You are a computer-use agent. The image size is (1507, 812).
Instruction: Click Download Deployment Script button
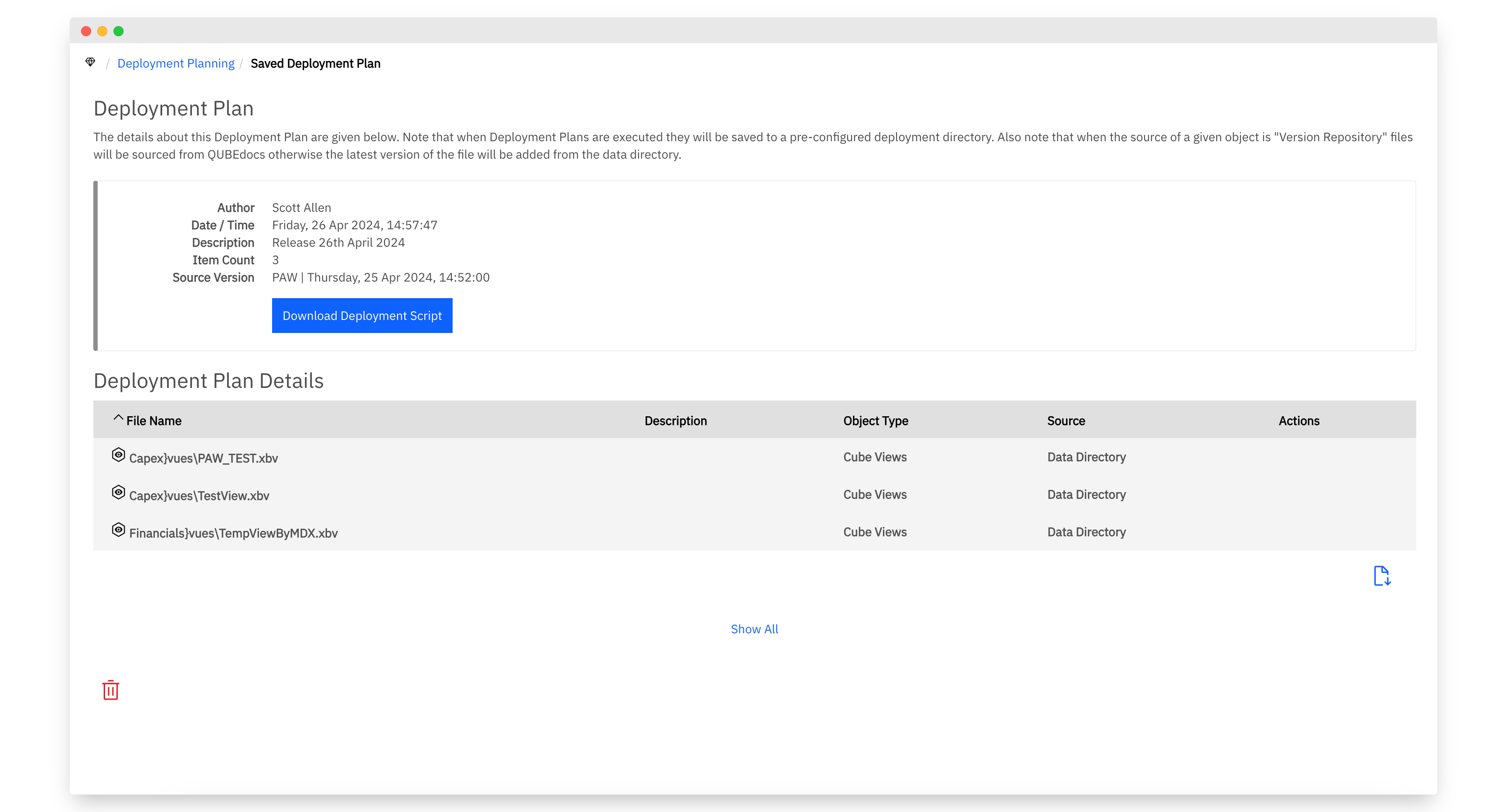coord(362,316)
